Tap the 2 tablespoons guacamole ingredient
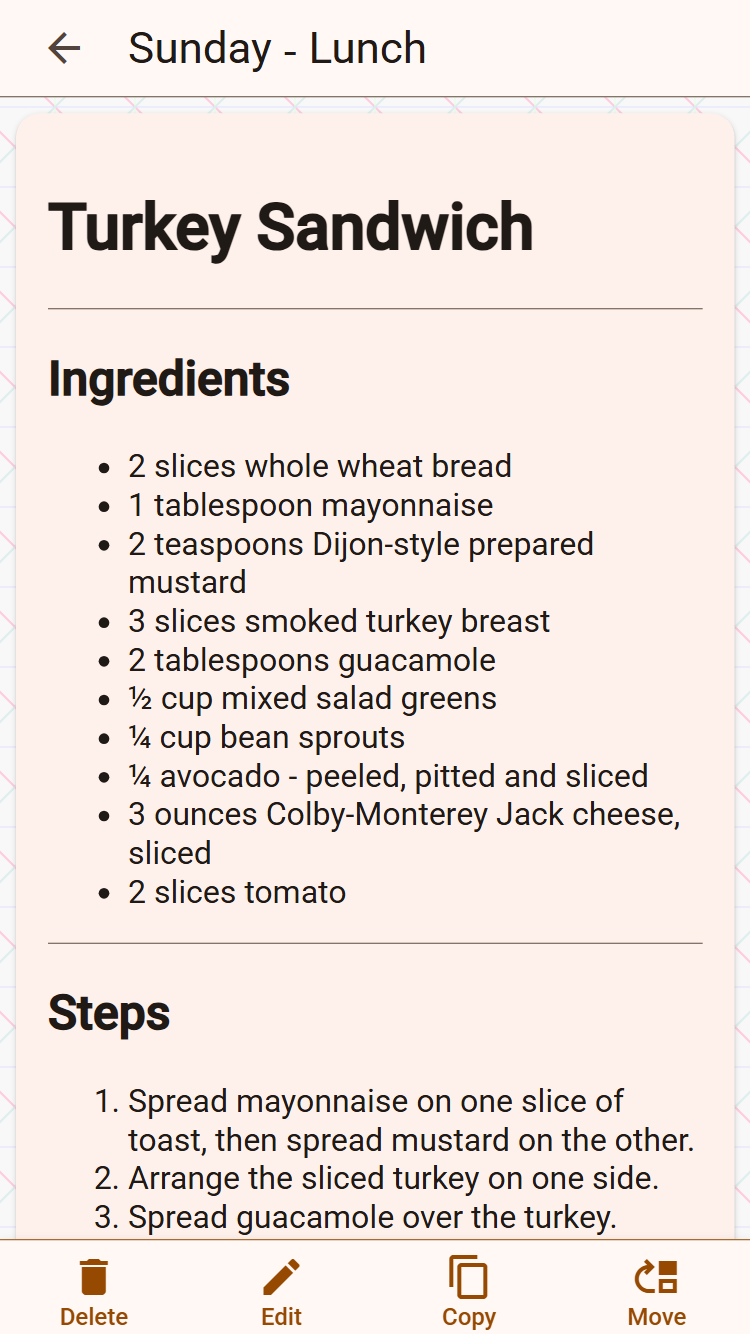The width and height of the screenshot is (750, 1334). pyautogui.click(x=312, y=660)
